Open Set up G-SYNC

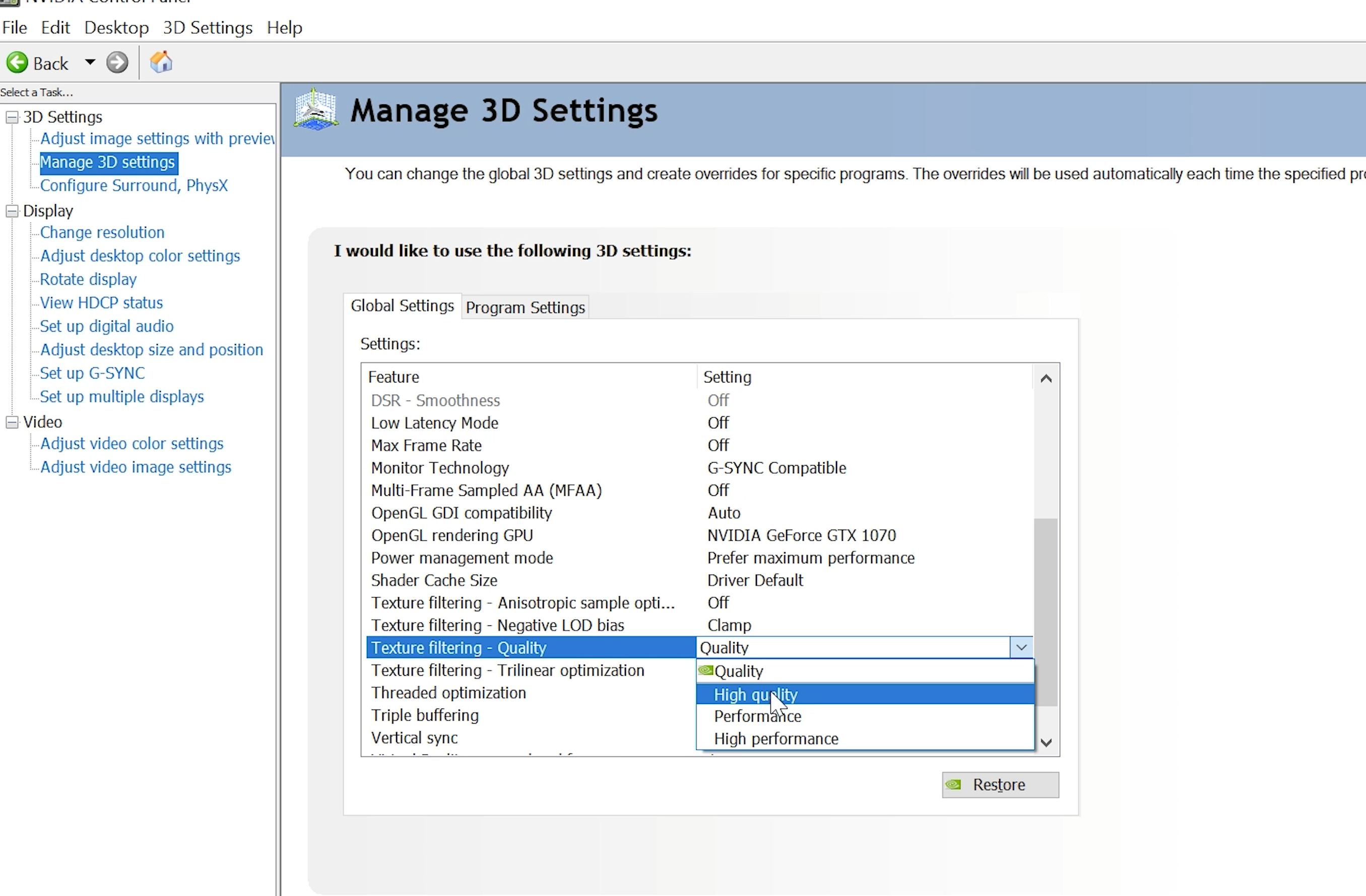(x=92, y=373)
